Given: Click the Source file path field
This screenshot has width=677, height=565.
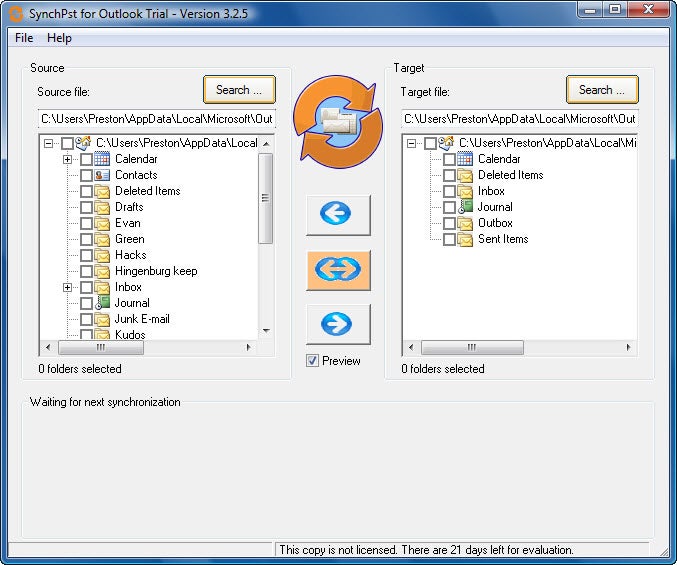Looking at the screenshot, I should click(x=157, y=119).
